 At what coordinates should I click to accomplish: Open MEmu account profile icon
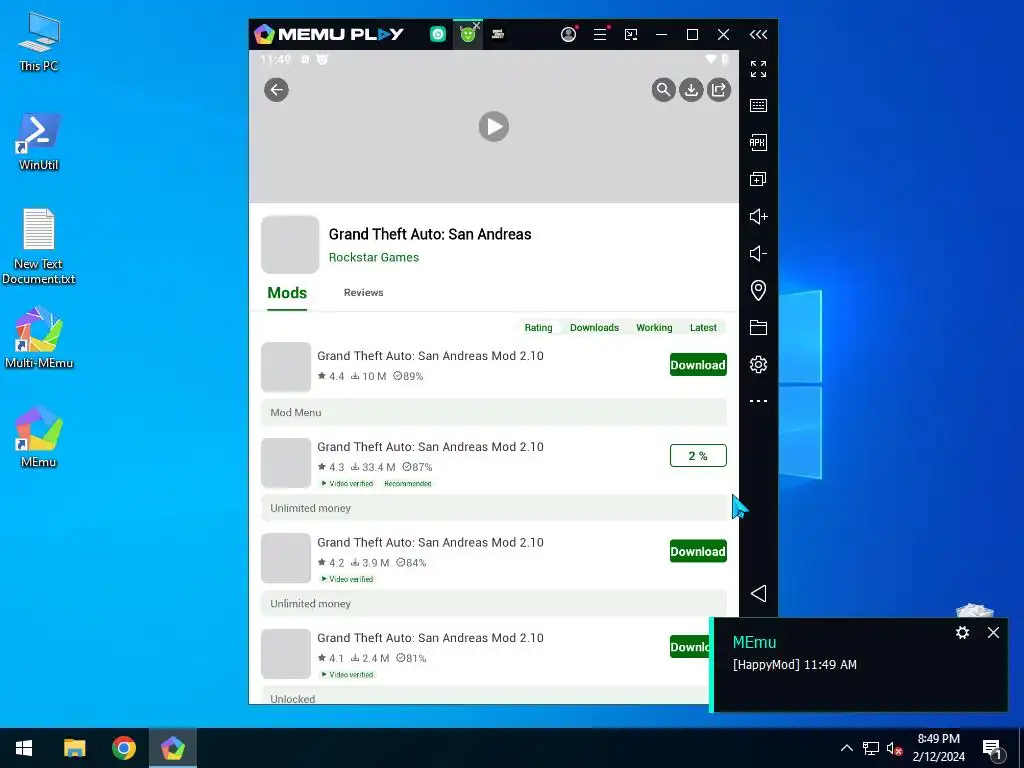(x=569, y=35)
